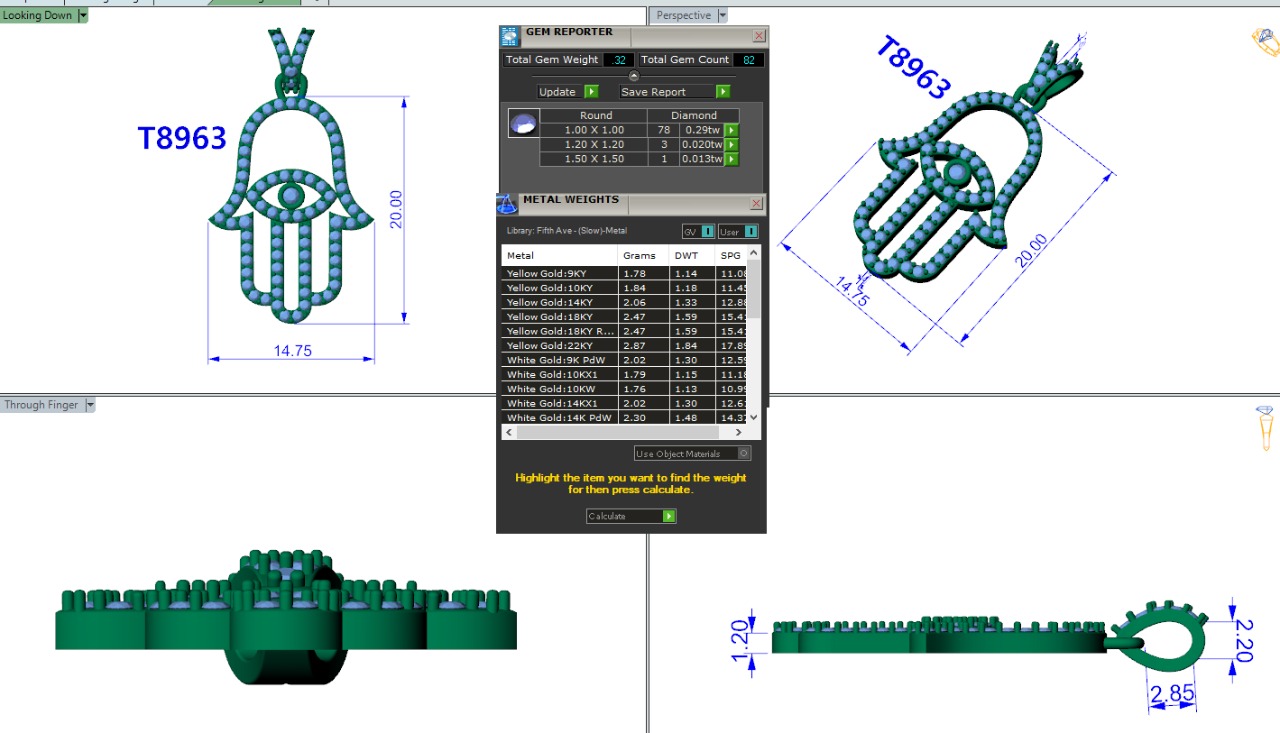Click the Metal Weights flask icon
This screenshot has height=733, width=1280.
tap(506, 204)
